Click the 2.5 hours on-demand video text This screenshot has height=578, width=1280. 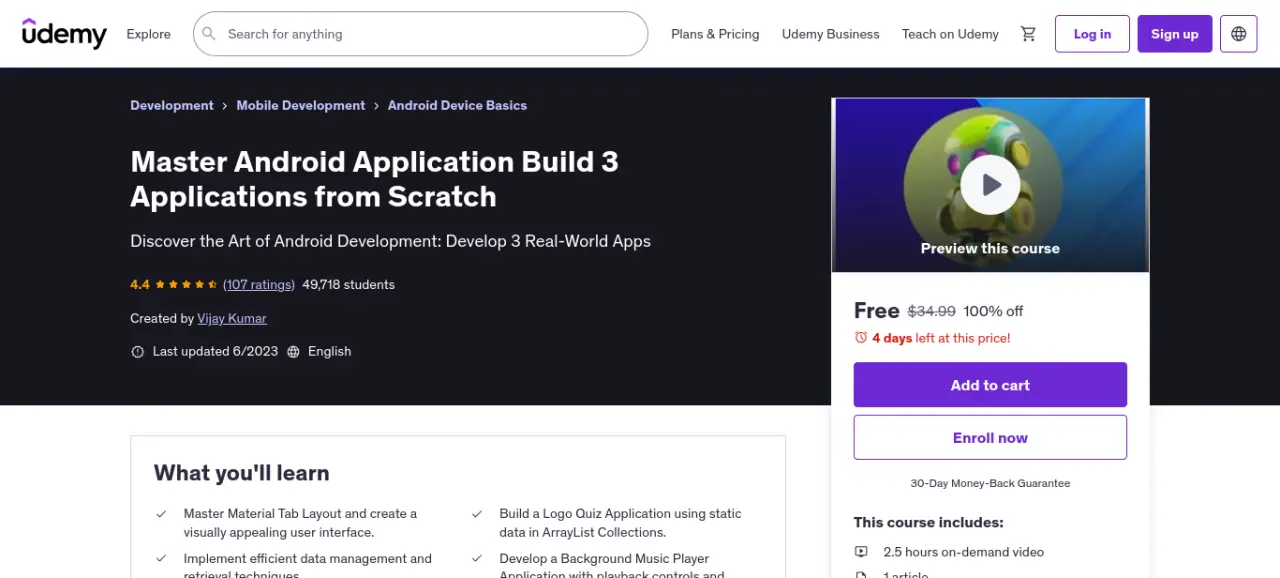point(963,552)
